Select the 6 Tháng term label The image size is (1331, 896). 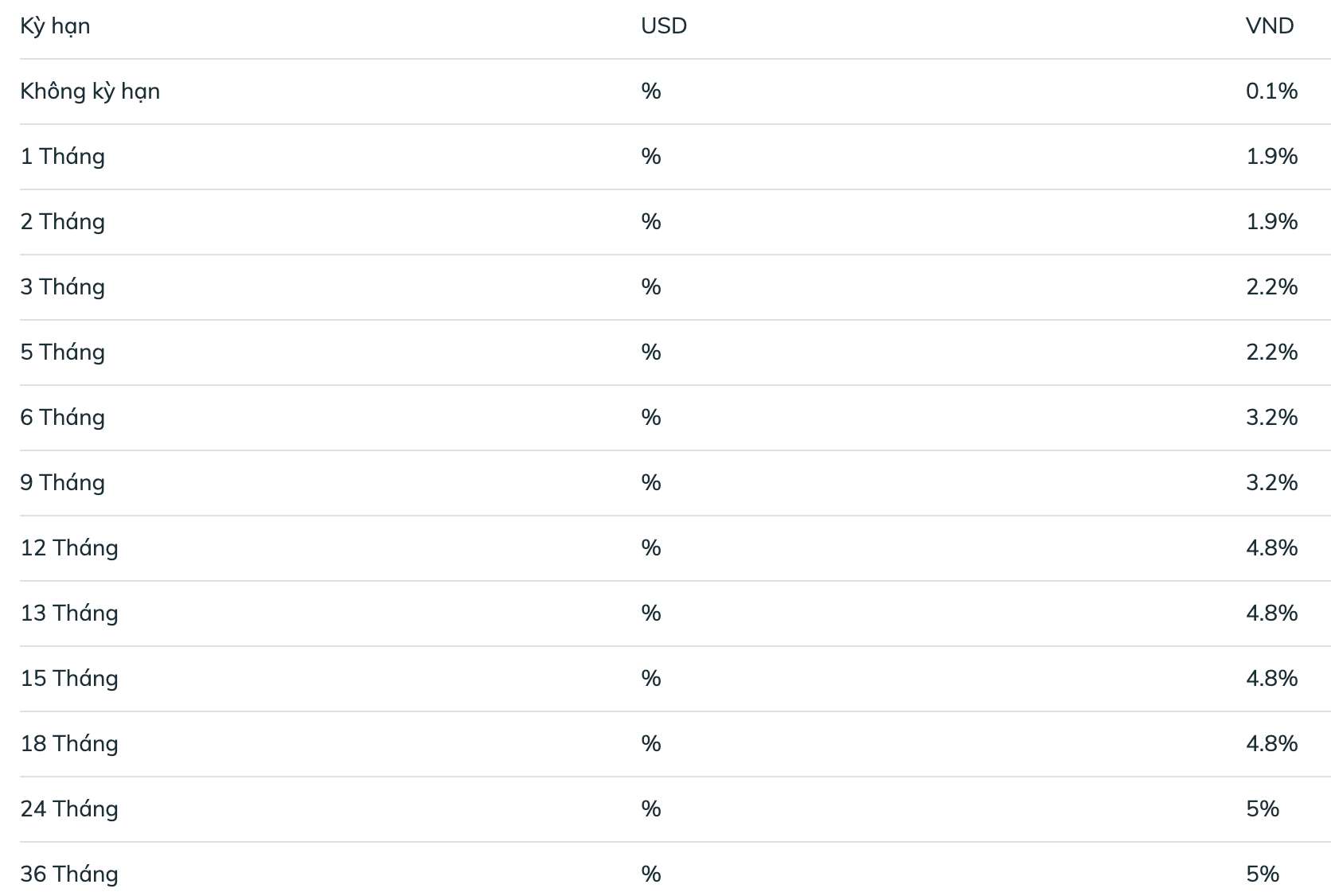tap(62, 418)
